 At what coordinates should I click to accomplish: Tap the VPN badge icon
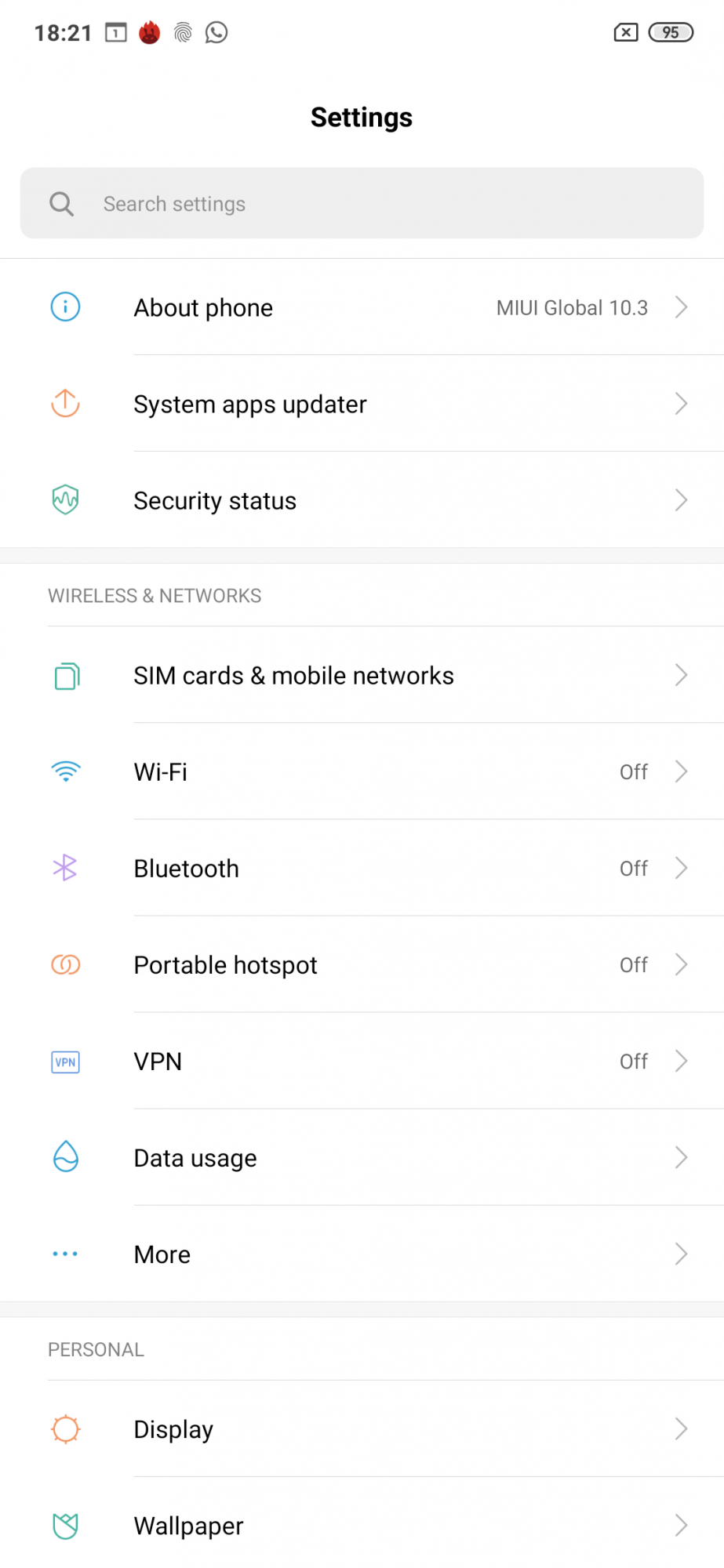click(x=65, y=1062)
